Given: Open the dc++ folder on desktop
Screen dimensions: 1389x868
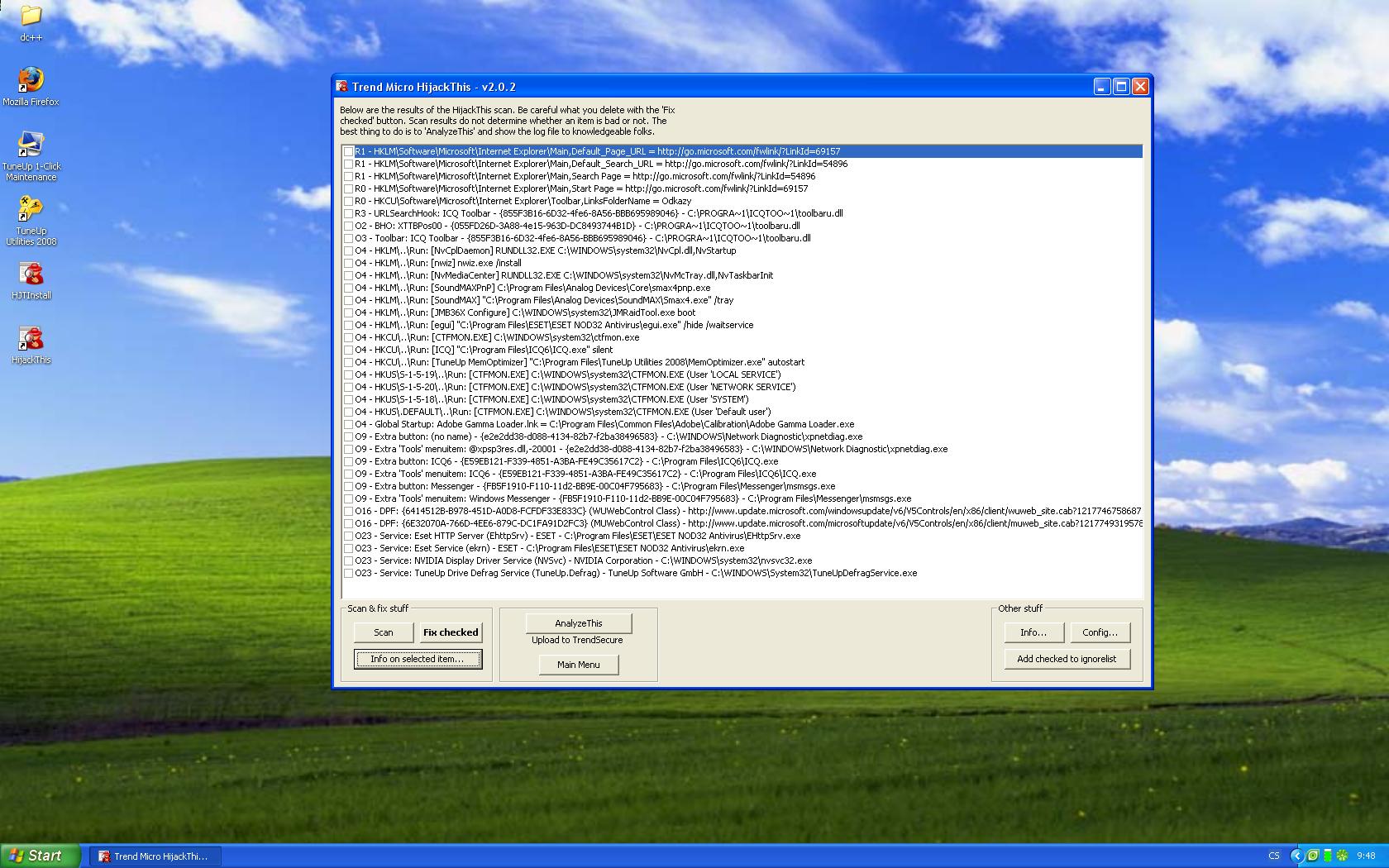Looking at the screenshot, I should click(31, 17).
